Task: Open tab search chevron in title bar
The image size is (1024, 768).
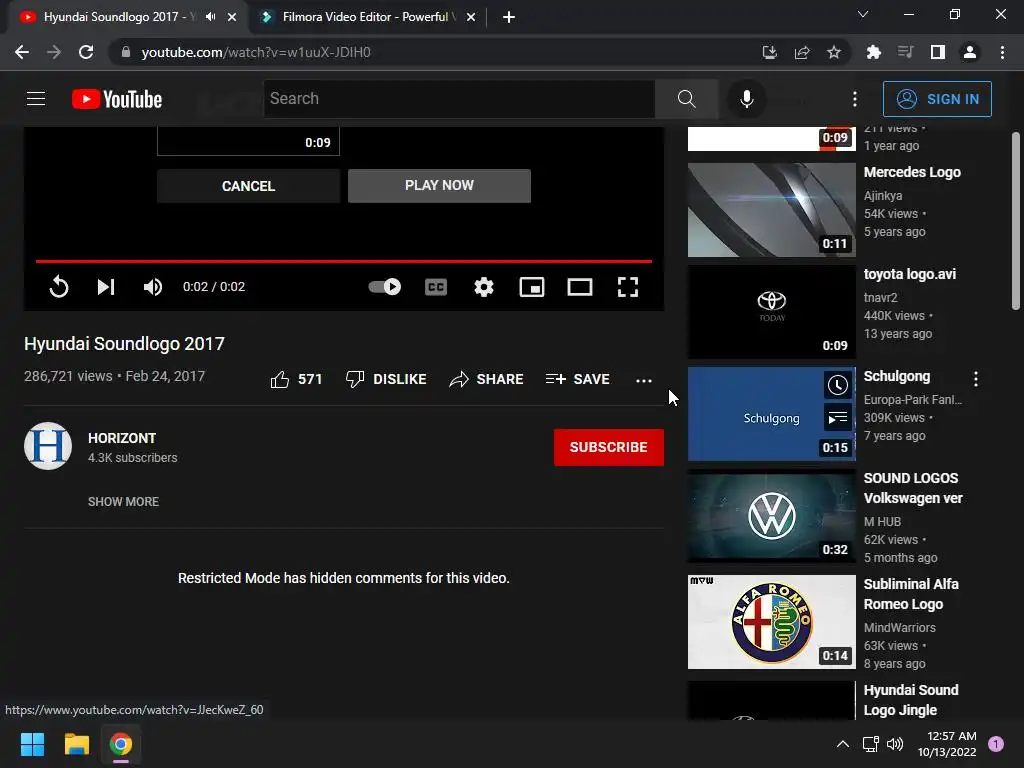Action: point(863,14)
